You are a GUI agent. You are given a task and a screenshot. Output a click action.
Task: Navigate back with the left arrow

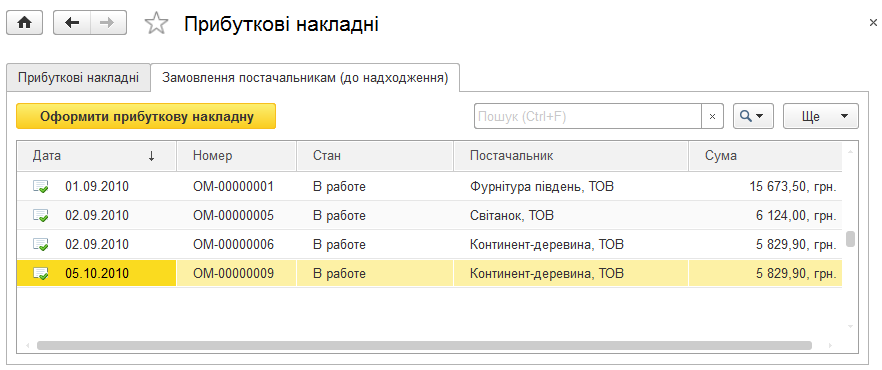tap(71, 23)
